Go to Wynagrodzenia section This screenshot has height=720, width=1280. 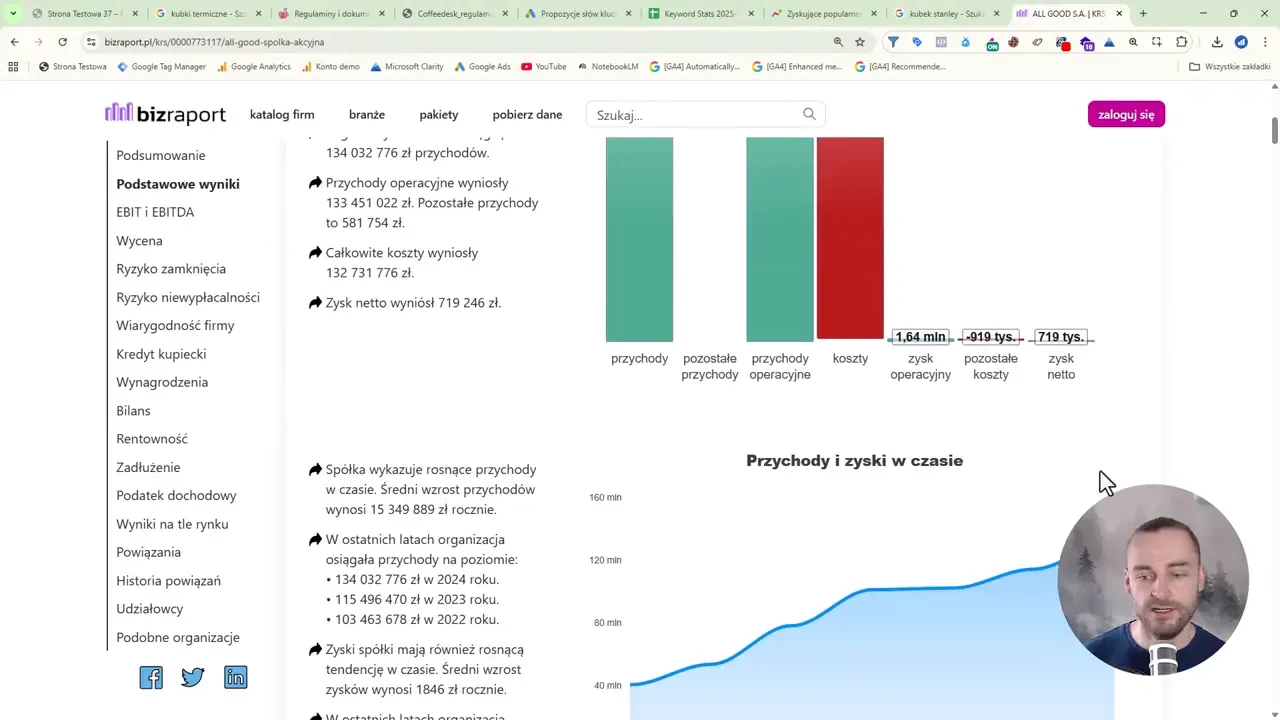coord(162,382)
